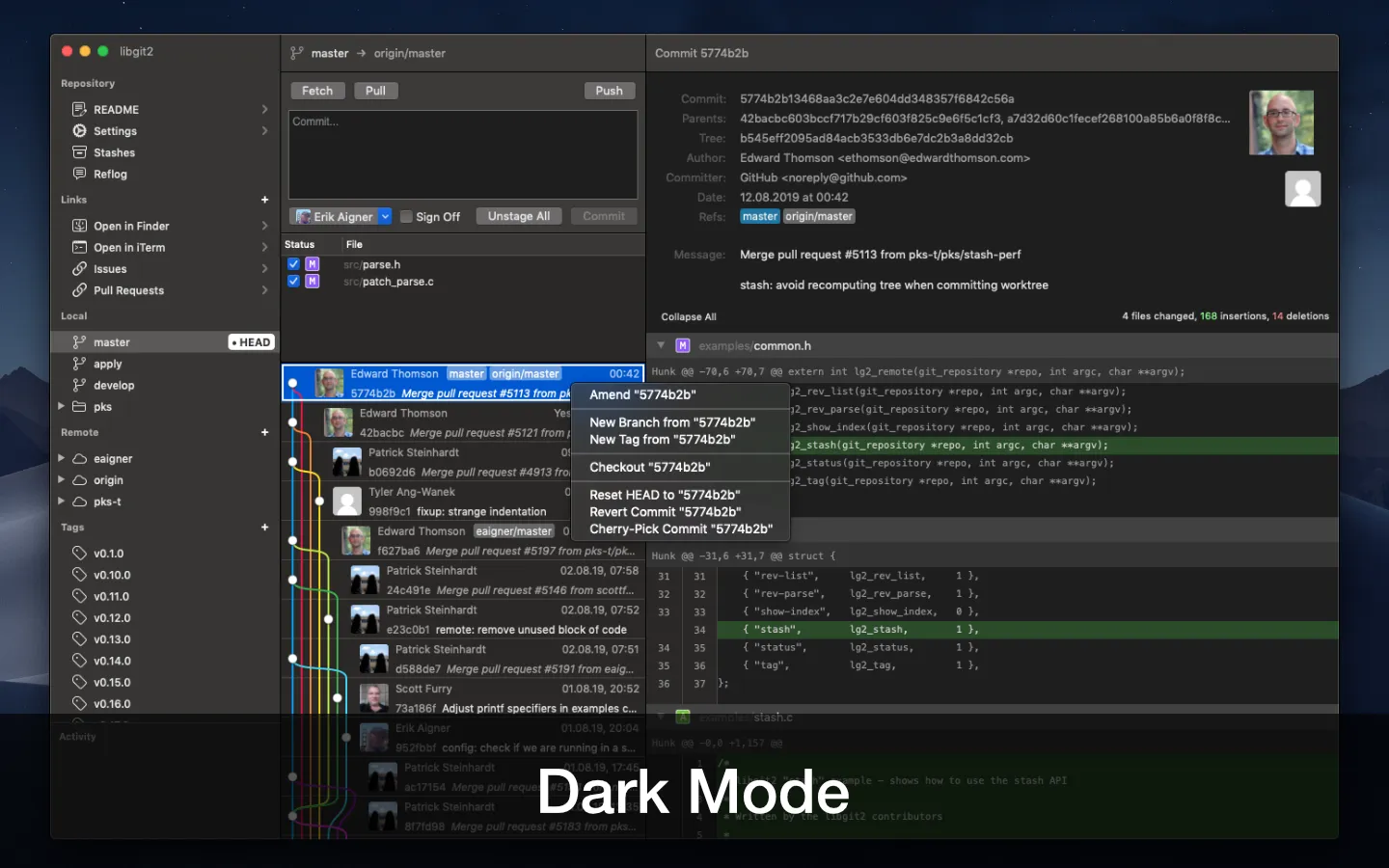Open the repository in Finder
The width and height of the screenshot is (1389, 868).
point(131,225)
